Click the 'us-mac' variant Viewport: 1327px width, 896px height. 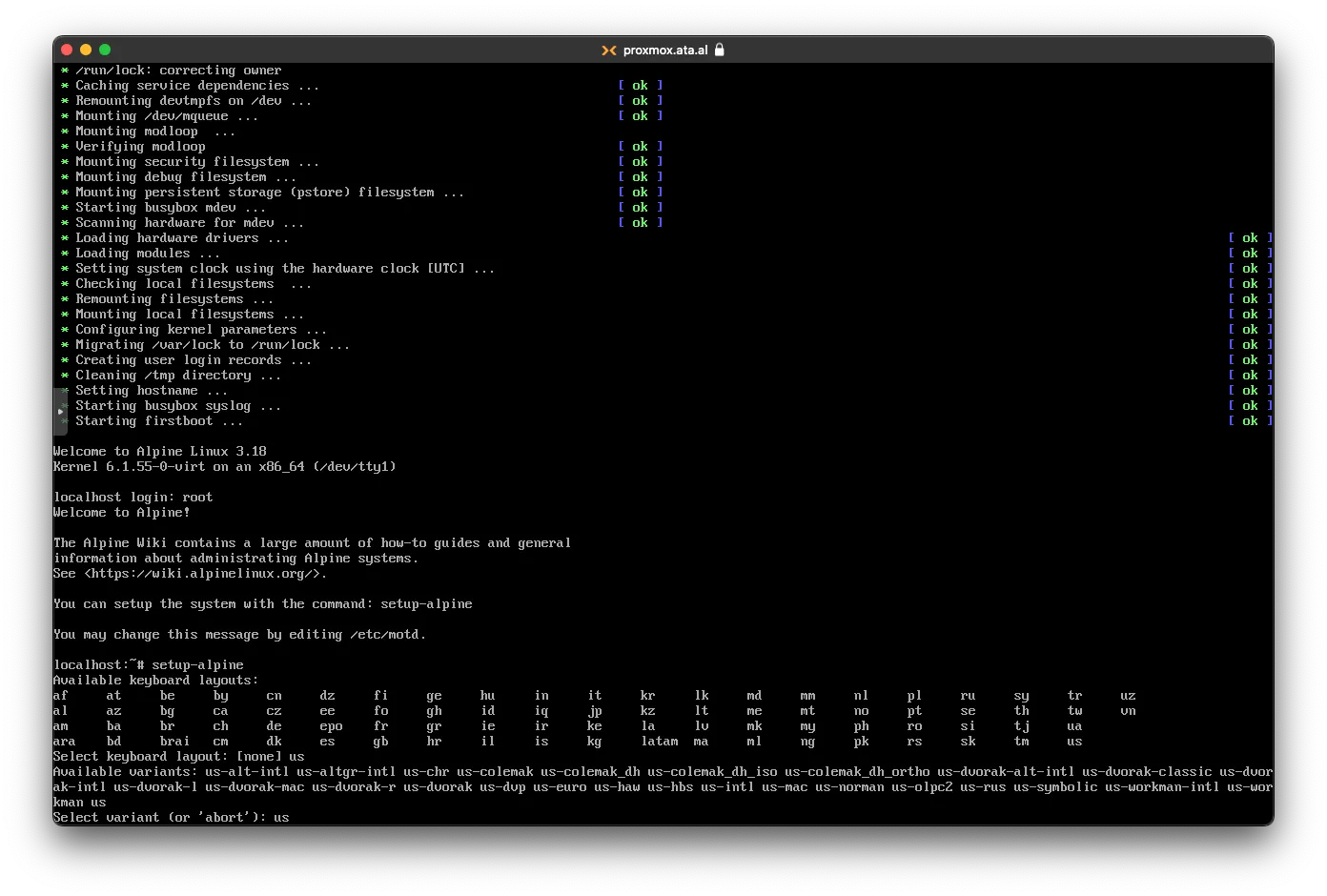click(786, 787)
